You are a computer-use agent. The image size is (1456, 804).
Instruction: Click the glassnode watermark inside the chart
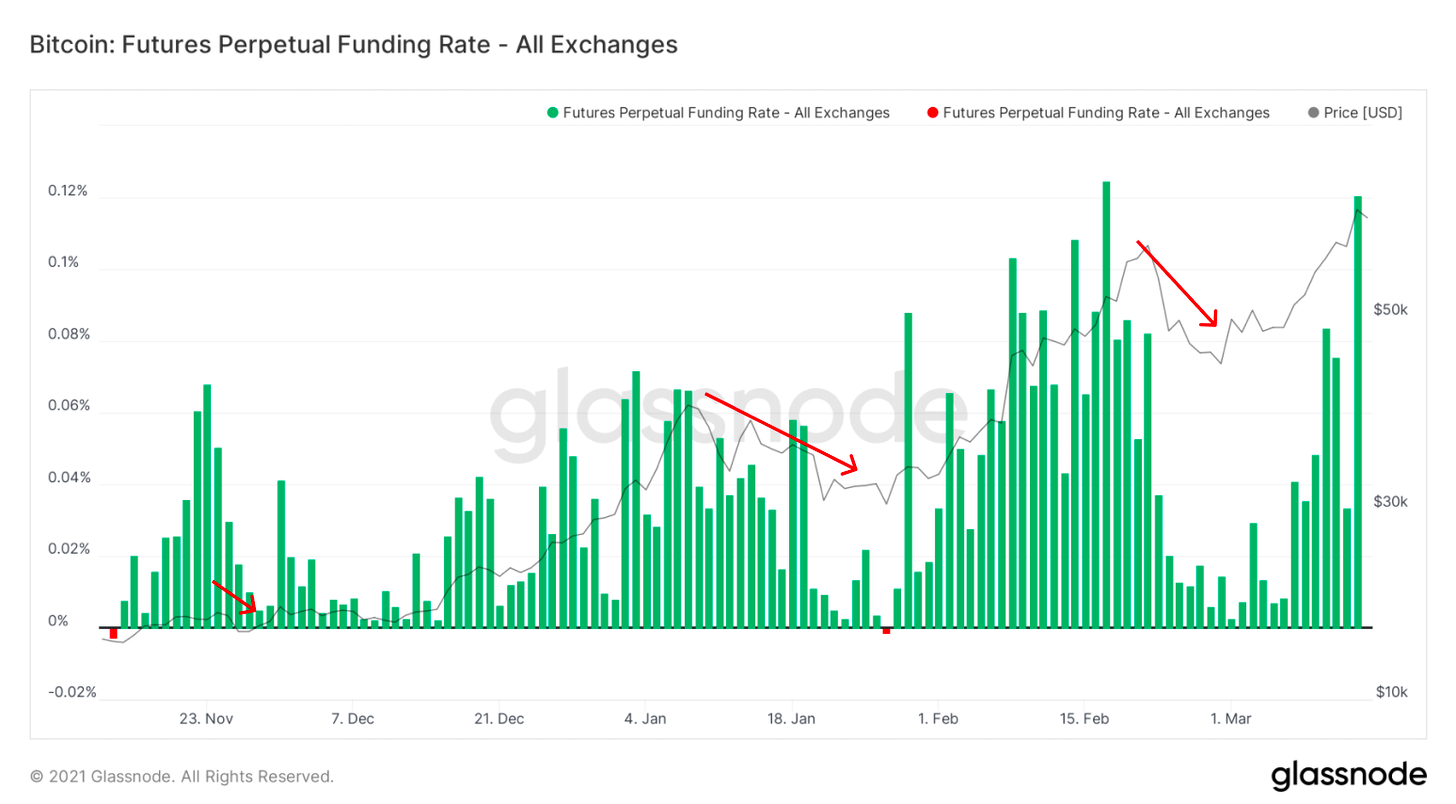pos(728,418)
